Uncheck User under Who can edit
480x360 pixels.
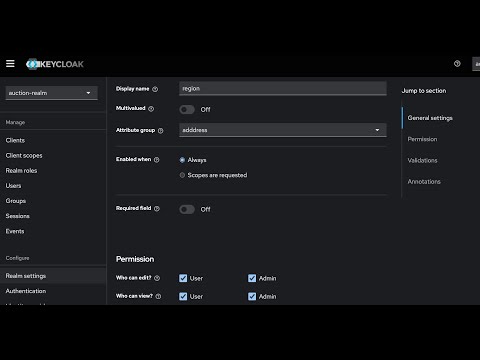point(183,278)
